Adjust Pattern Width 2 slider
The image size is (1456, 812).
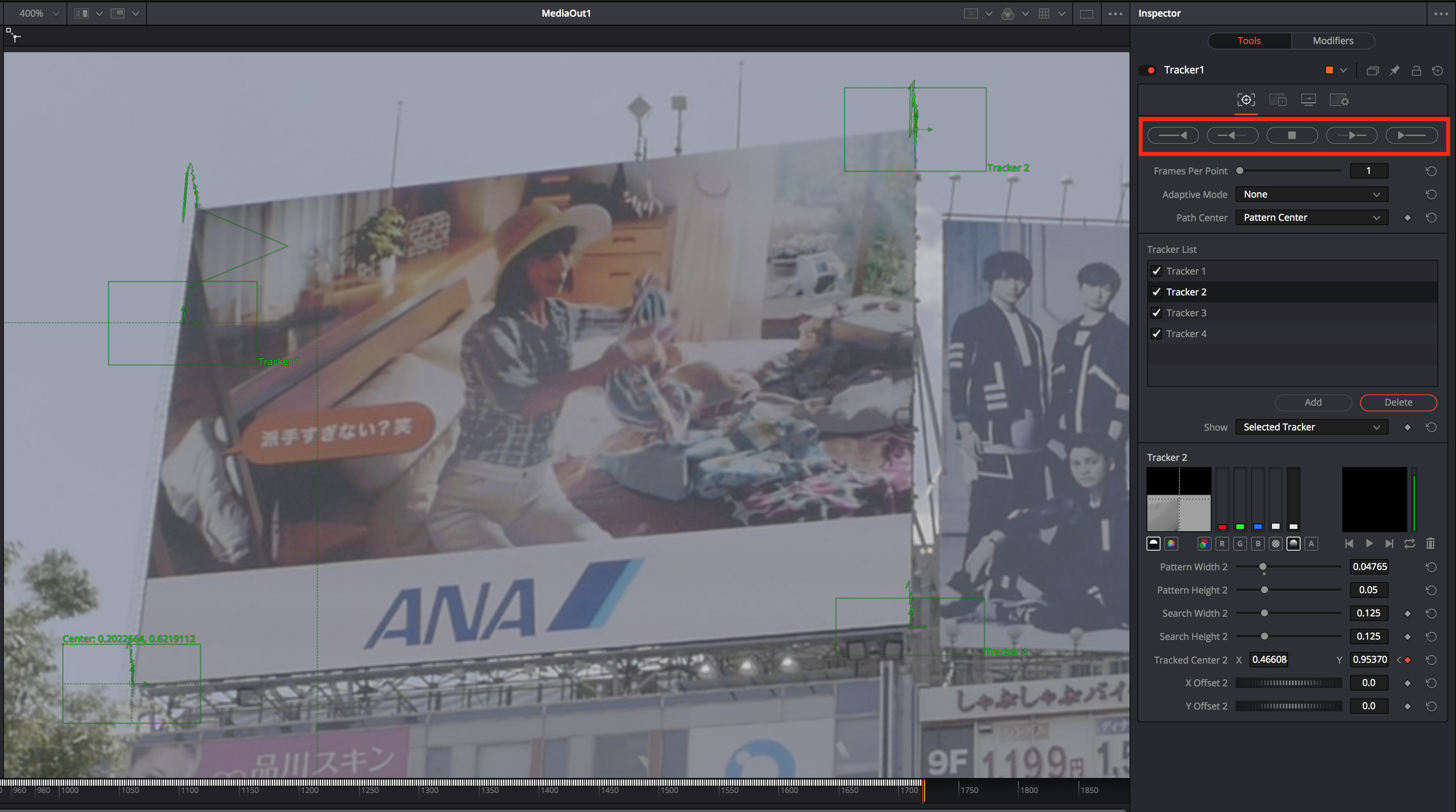(x=1263, y=567)
